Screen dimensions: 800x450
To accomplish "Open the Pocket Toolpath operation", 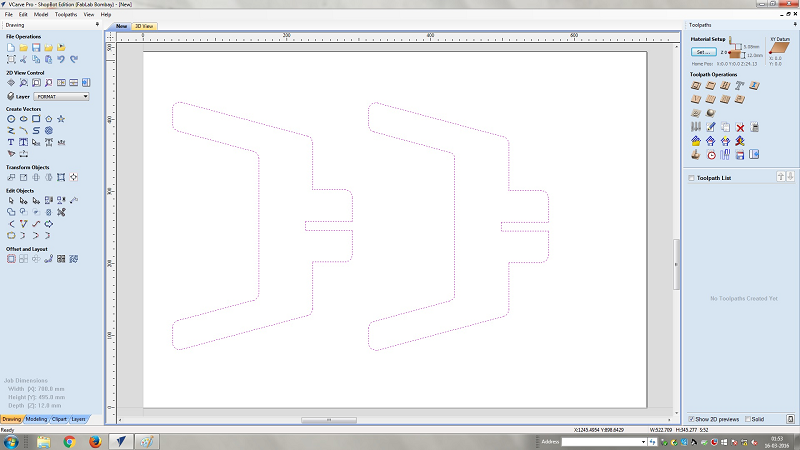I will click(x=710, y=86).
